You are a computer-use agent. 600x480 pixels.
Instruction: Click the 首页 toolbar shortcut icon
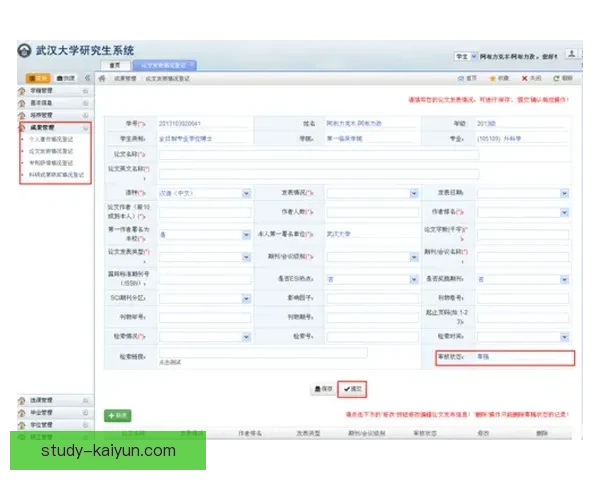tap(461, 78)
